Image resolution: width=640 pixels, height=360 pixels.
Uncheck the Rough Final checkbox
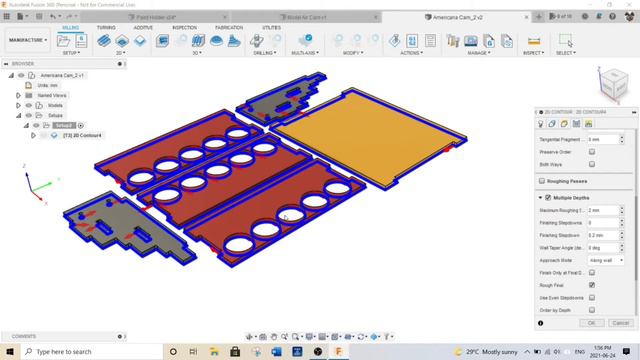coord(592,285)
